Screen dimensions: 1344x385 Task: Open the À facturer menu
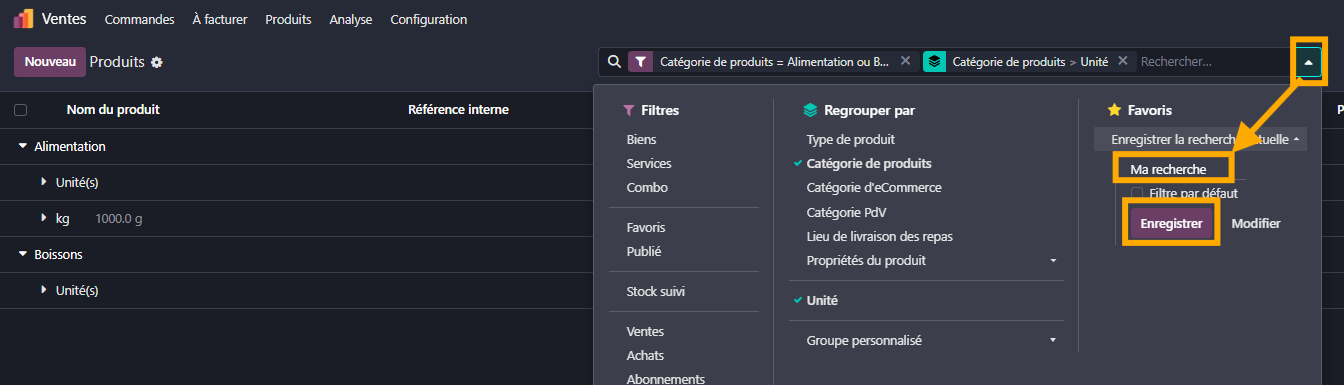click(x=220, y=19)
